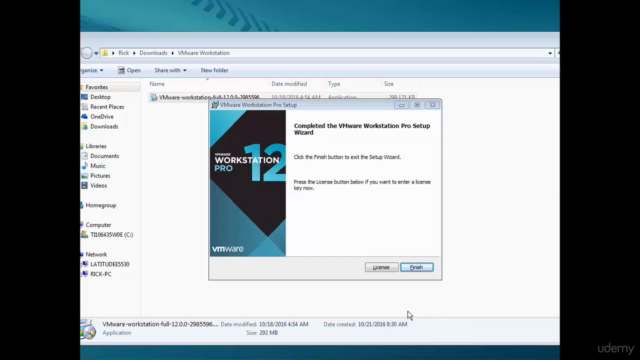Select Homegroup in the navigation pane
This screenshot has width=640, height=360.
pos(100,205)
